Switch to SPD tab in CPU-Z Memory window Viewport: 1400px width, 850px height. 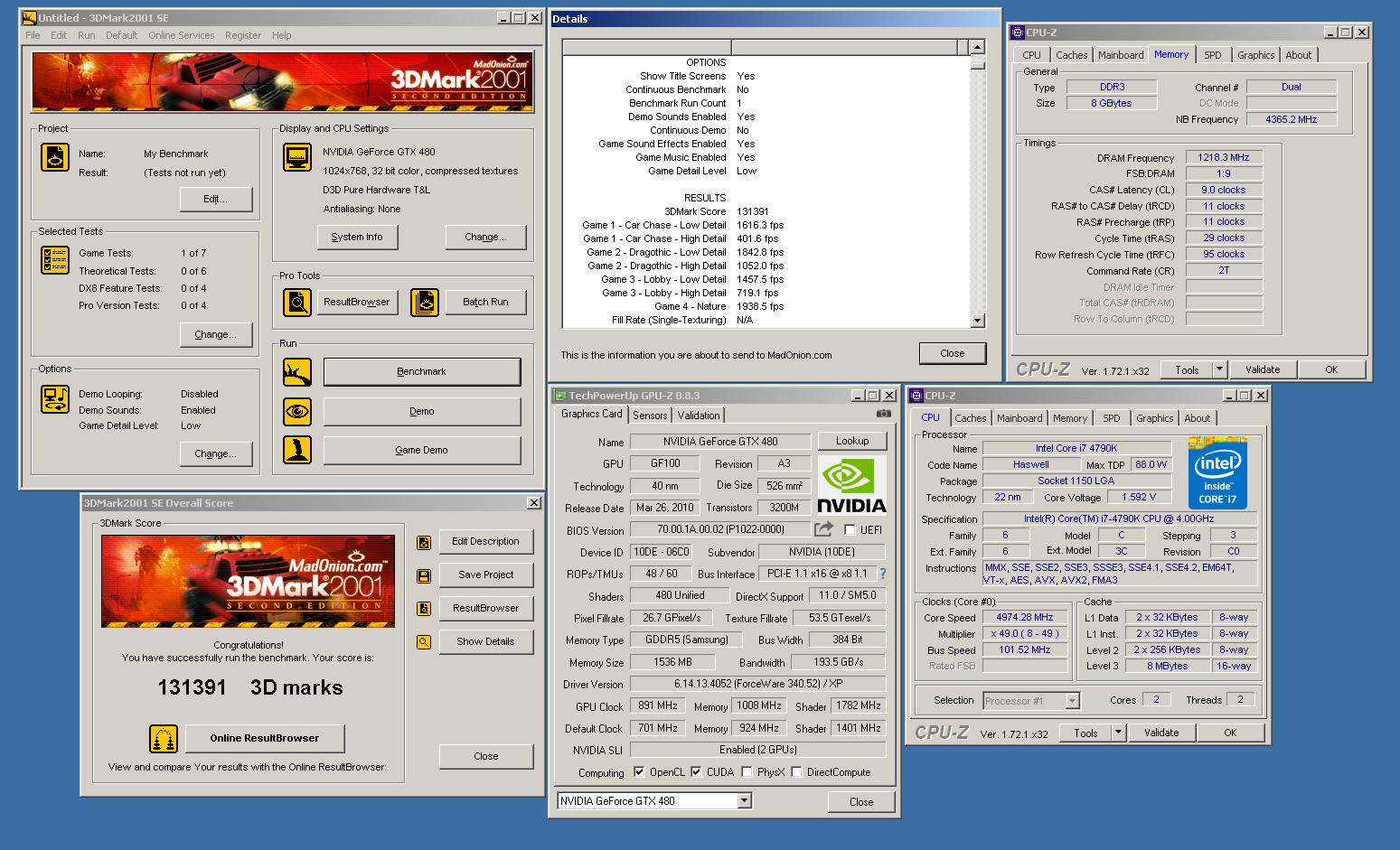point(1213,55)
